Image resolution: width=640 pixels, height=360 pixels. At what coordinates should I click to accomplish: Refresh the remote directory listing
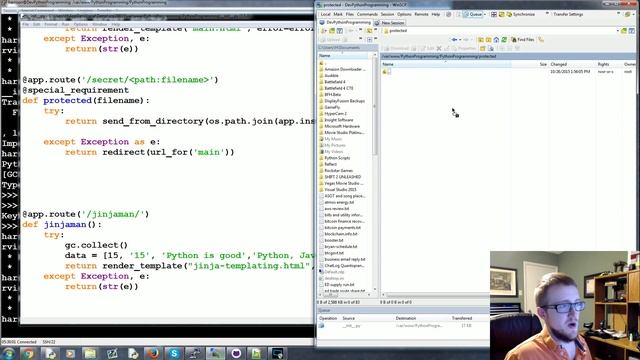point(504,40)
